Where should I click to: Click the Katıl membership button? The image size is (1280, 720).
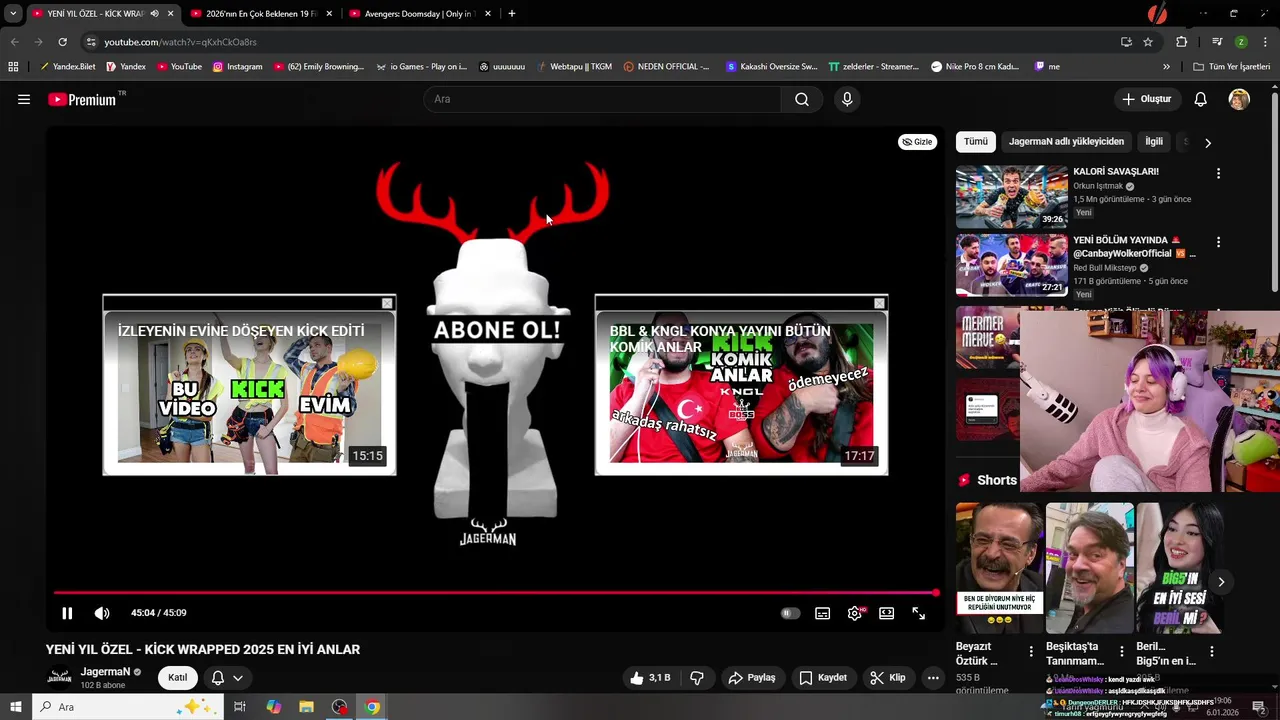(177, 678)
